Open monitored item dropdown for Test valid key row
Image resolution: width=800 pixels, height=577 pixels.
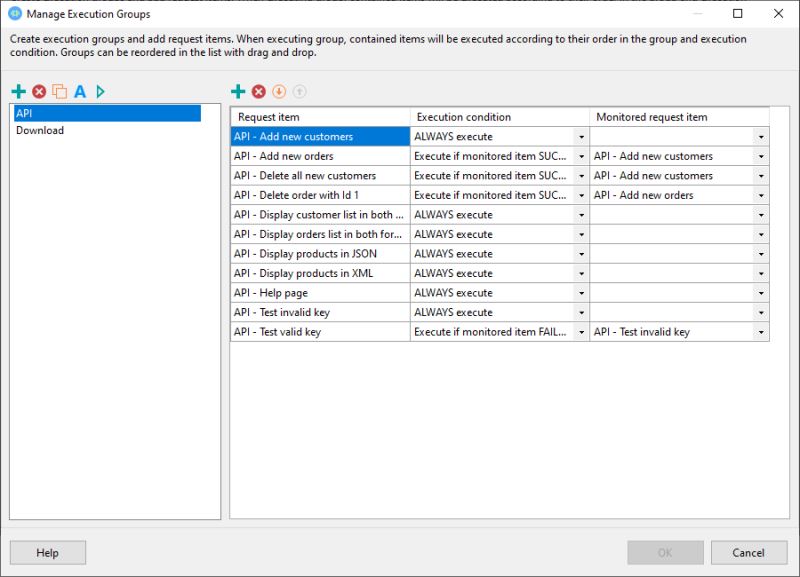[761, 332]
